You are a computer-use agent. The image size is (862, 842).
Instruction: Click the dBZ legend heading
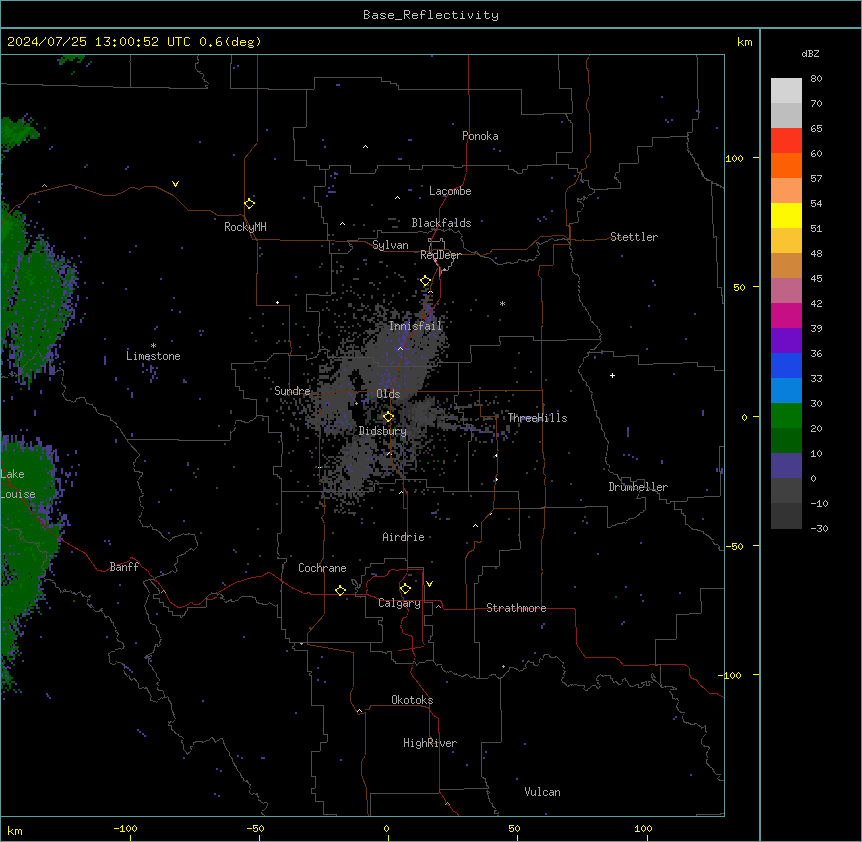click(810, 54)
